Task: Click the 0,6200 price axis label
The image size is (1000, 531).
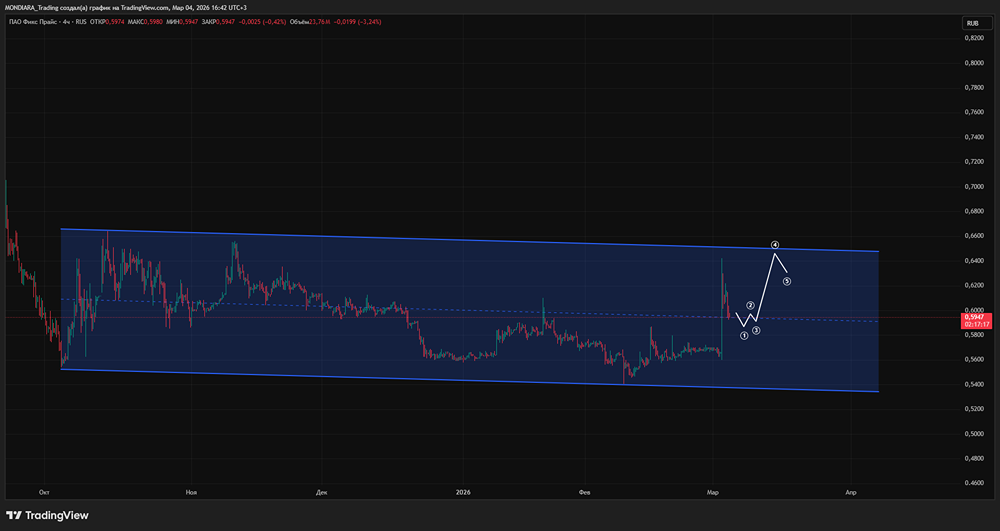Action: pos(973,286)
